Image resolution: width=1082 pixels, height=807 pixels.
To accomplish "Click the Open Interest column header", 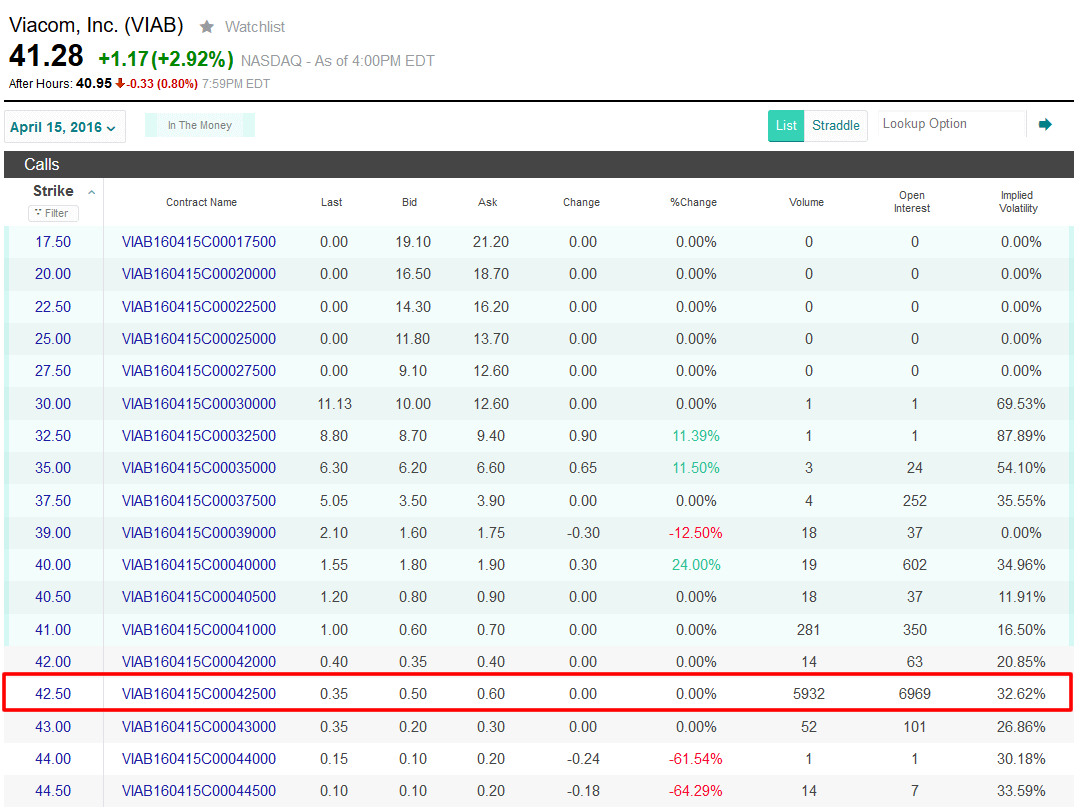I will (x=912, y=202).
